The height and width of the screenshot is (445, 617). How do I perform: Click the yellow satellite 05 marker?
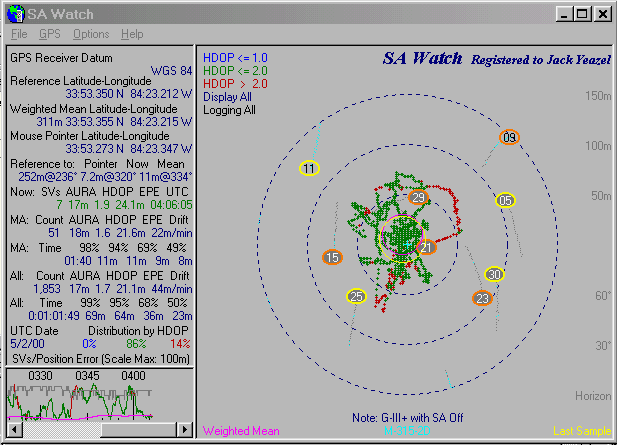(505, 200)
